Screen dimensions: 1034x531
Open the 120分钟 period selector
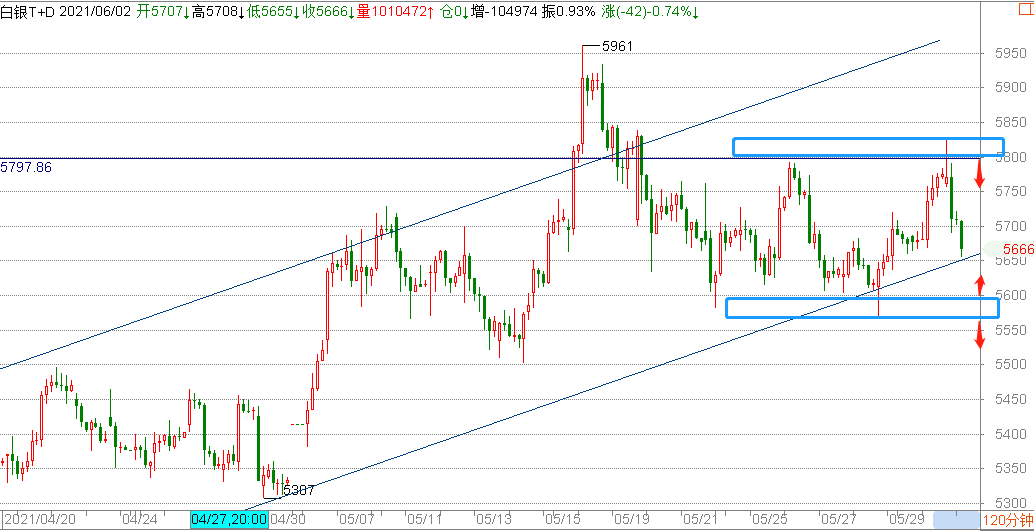pos(1008,520)
